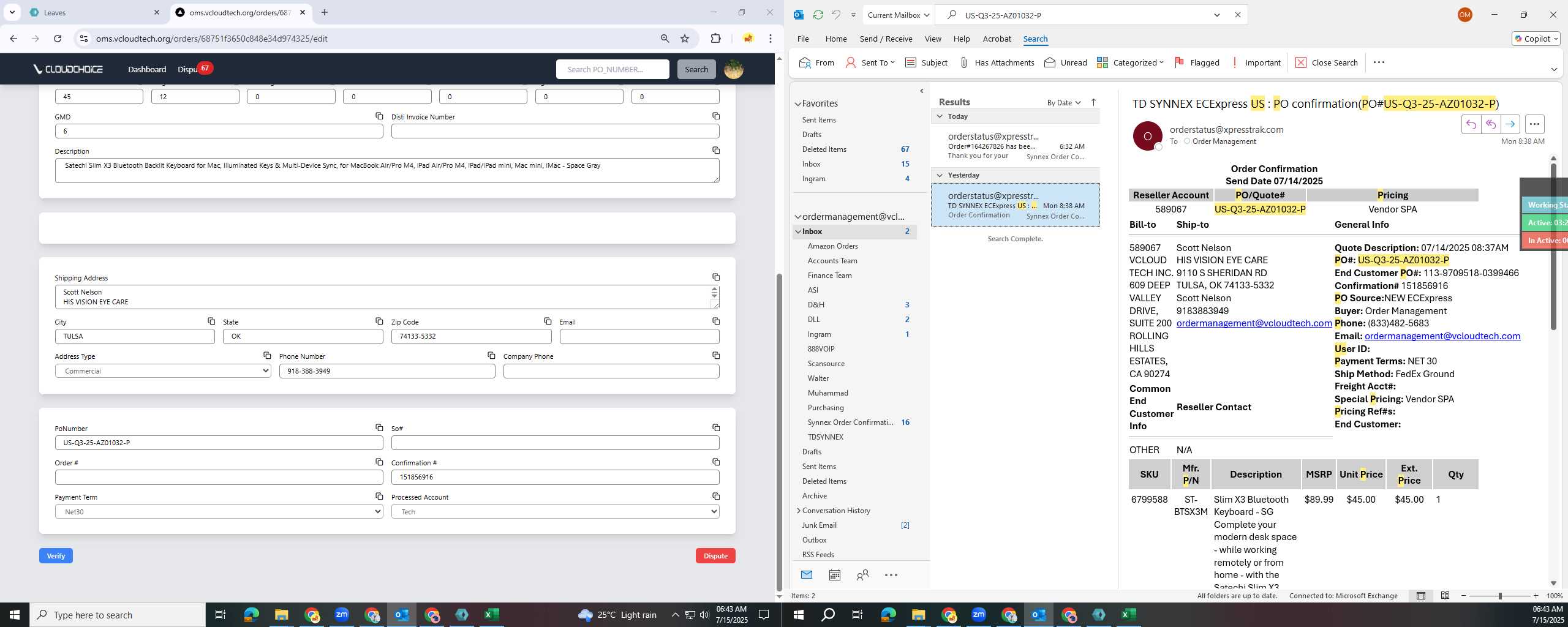Switch to Send / Receive tab
Screen dimensions: 1568x627
(x=886, y=39)
